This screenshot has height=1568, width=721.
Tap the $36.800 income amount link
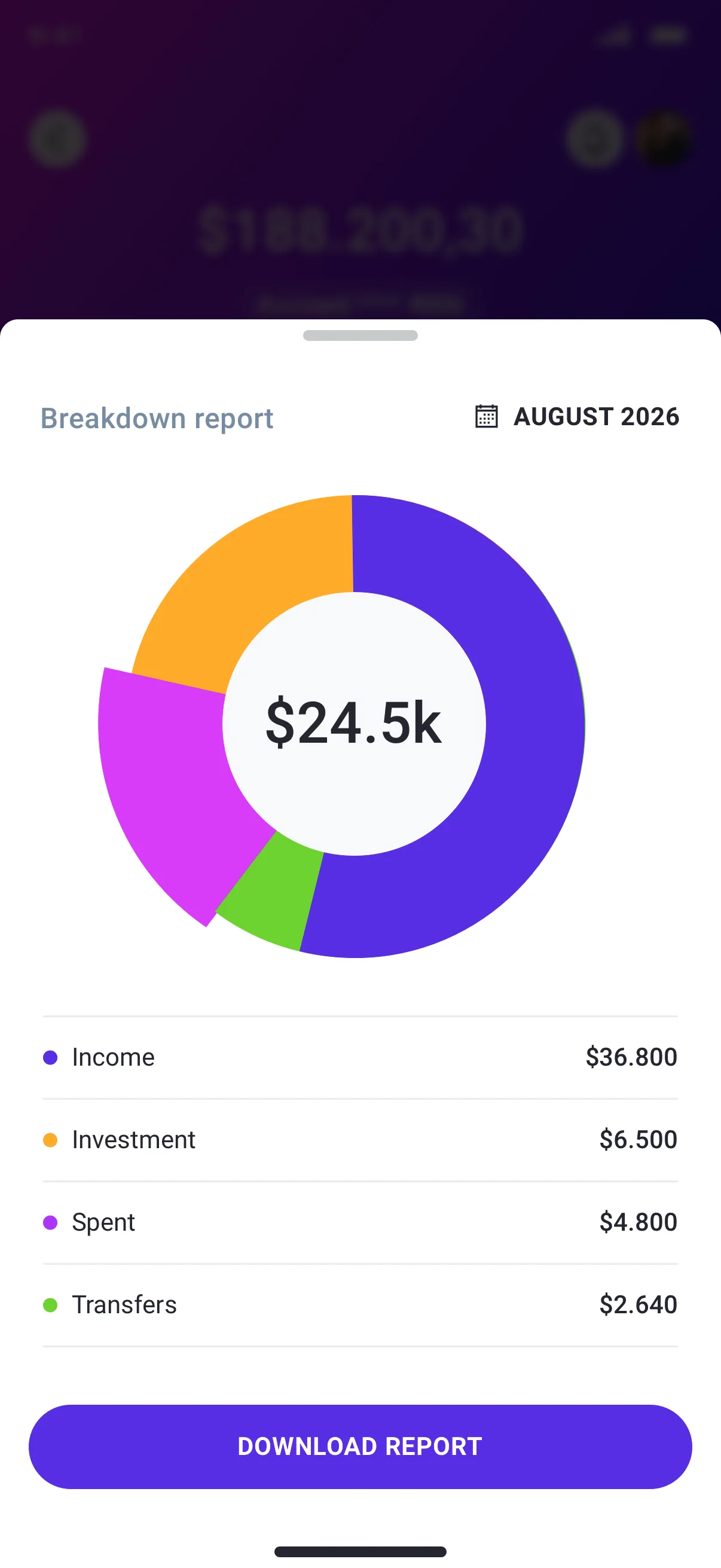click(x=631, y=1057)
